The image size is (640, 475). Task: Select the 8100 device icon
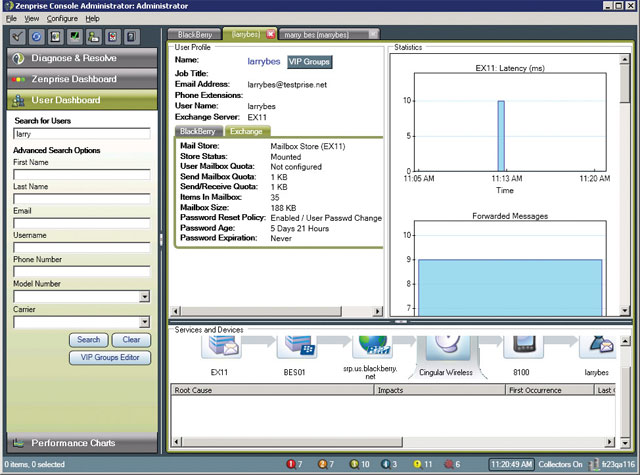pyautogui.click(x=522, y=347)
